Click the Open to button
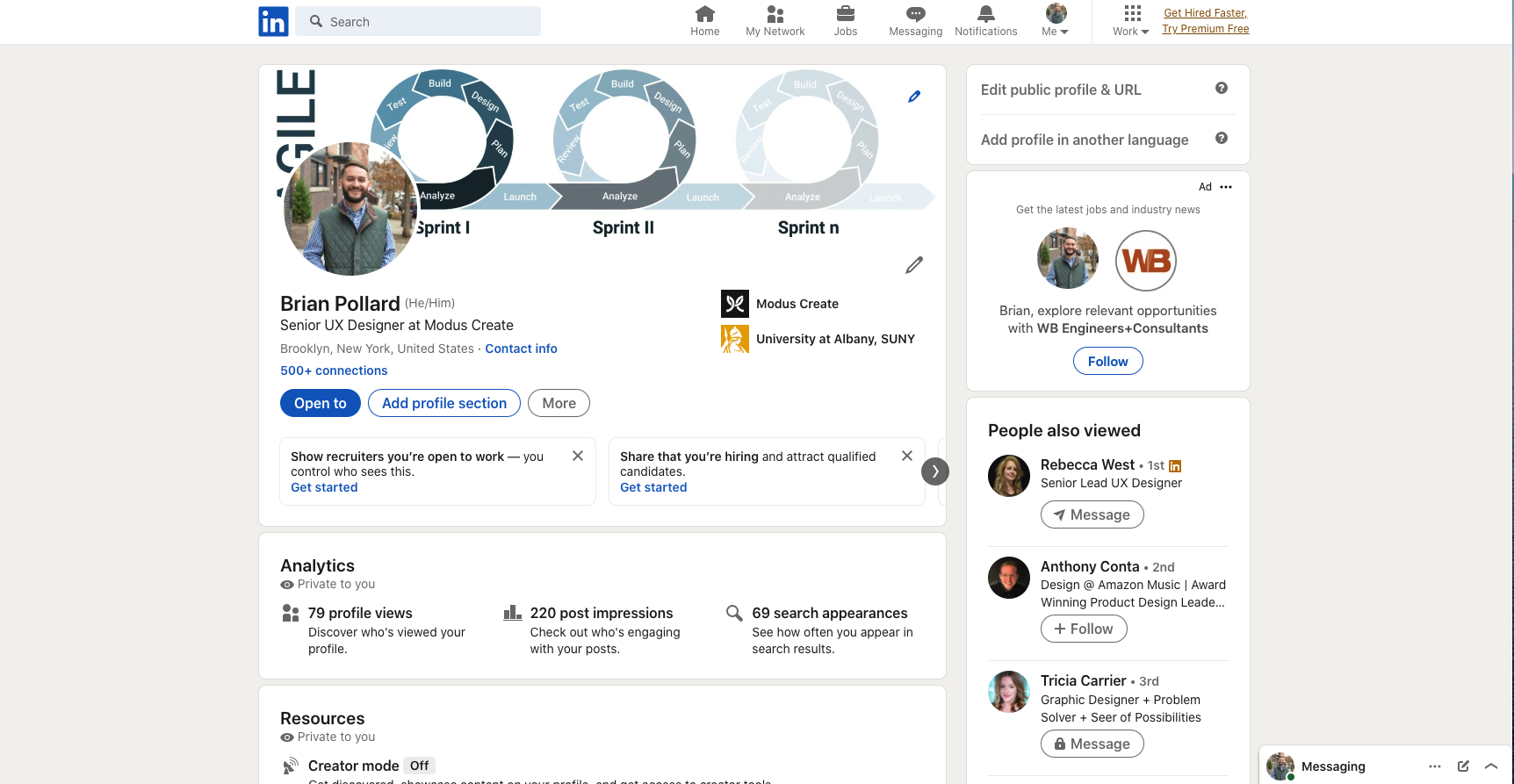1514x784 pixels. pyautogui.click(x=321, y=403)
